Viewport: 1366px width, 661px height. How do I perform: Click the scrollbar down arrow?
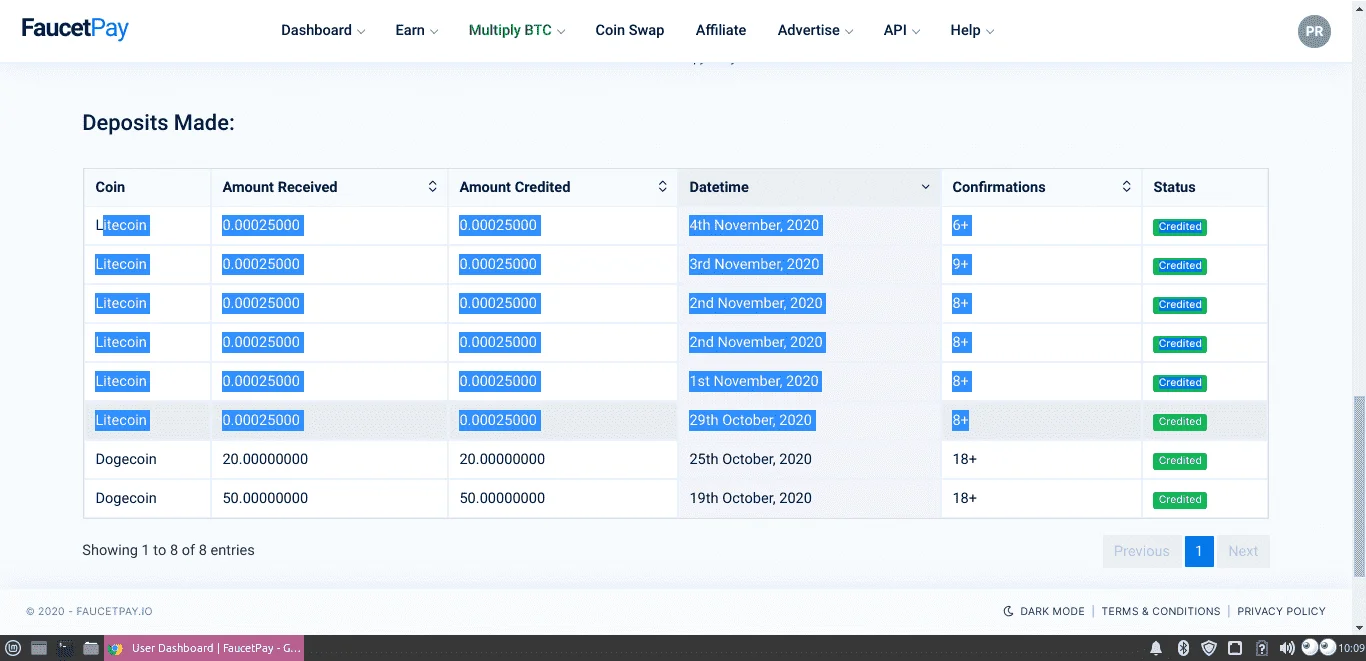(1359, 628)
